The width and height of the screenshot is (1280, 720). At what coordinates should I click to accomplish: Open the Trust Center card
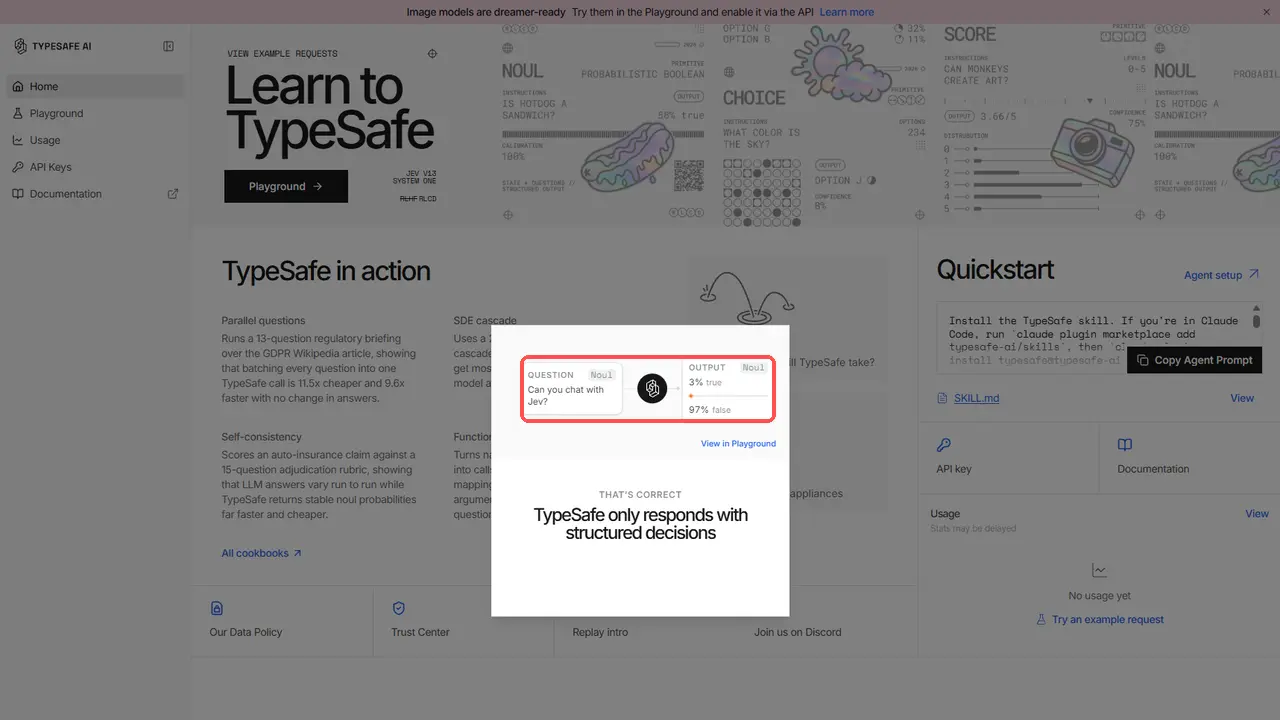tap(463, 623)
